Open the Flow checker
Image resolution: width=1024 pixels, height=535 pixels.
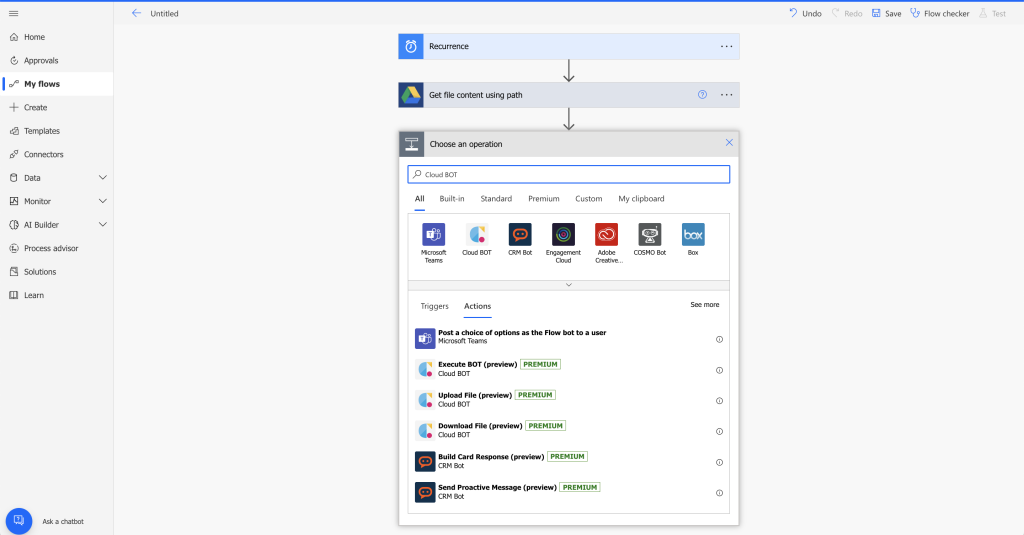[x=940, y=13]
